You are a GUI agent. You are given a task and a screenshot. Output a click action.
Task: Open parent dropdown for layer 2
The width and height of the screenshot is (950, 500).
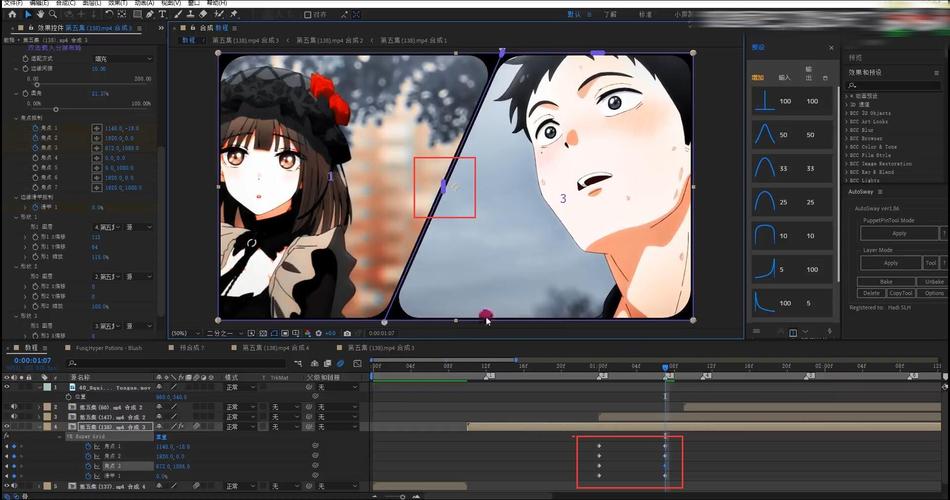[x=337, y=407]
